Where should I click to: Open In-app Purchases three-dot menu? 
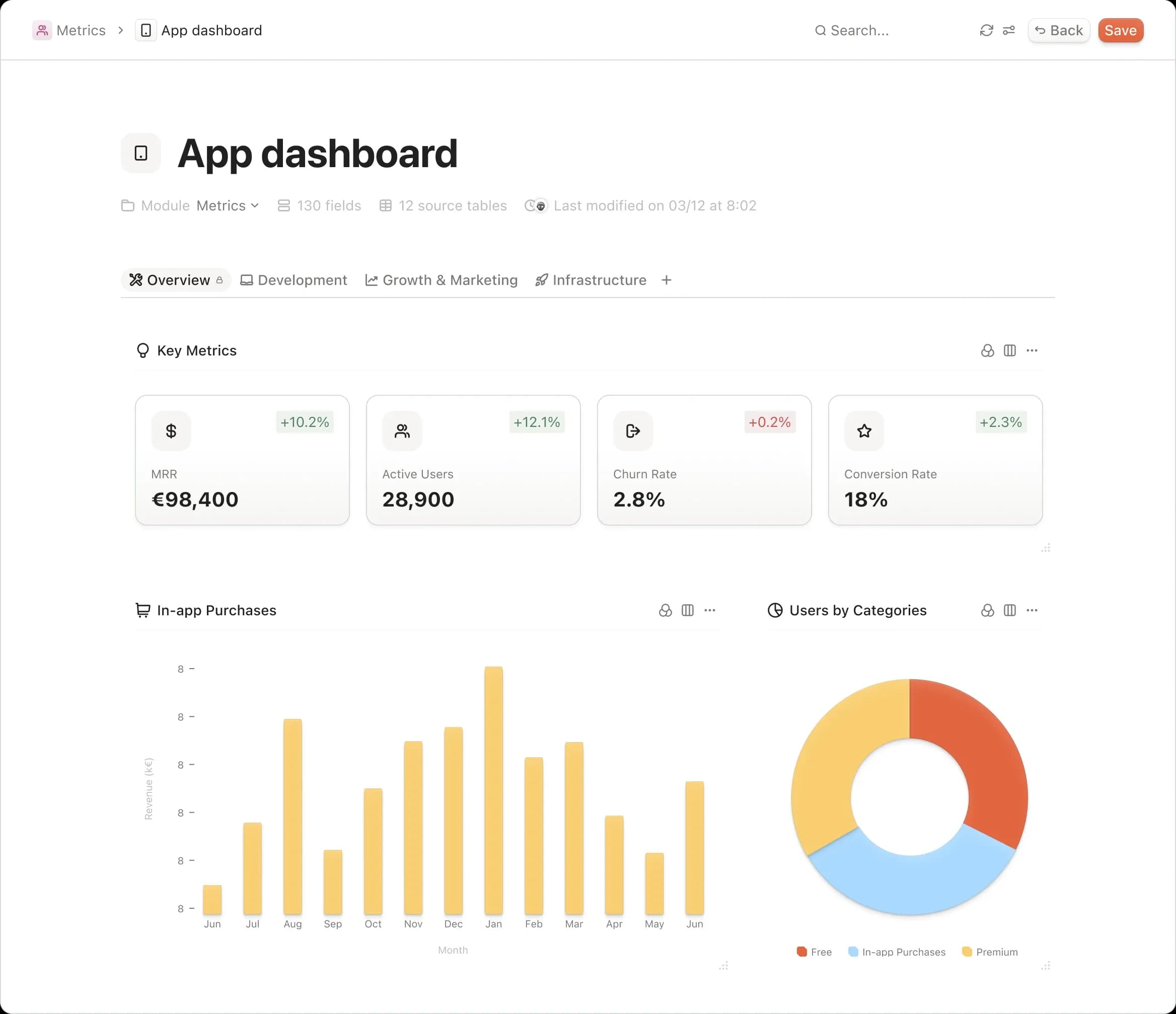[x=709, y=610]
